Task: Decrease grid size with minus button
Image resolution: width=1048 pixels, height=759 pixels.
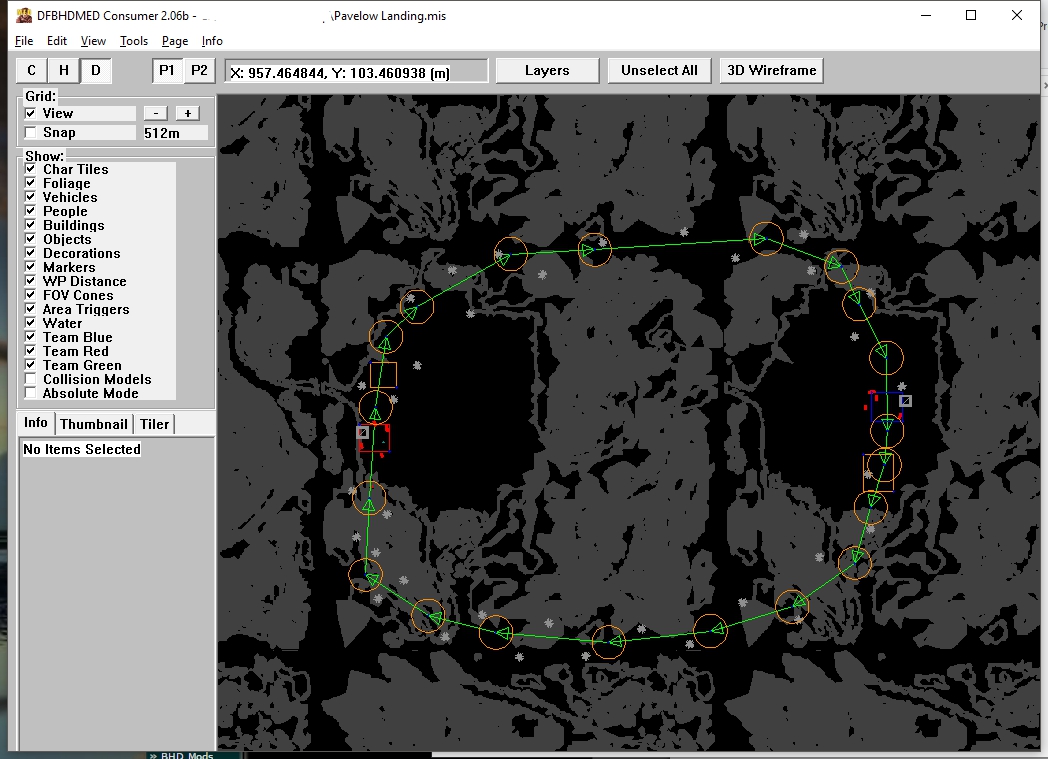Action: pos(155,113)
